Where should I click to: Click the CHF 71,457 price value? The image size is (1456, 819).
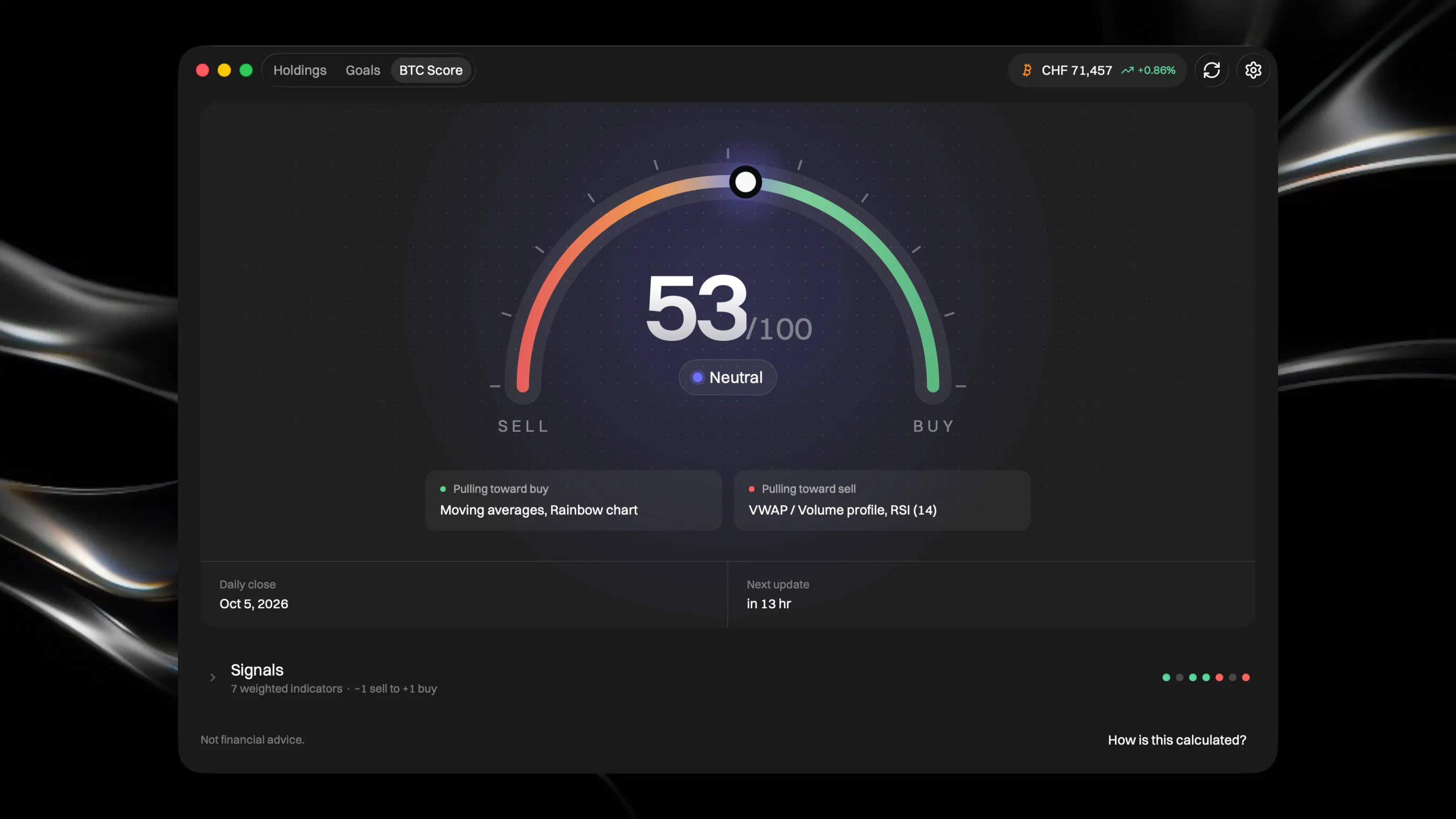coord(1077,70)
